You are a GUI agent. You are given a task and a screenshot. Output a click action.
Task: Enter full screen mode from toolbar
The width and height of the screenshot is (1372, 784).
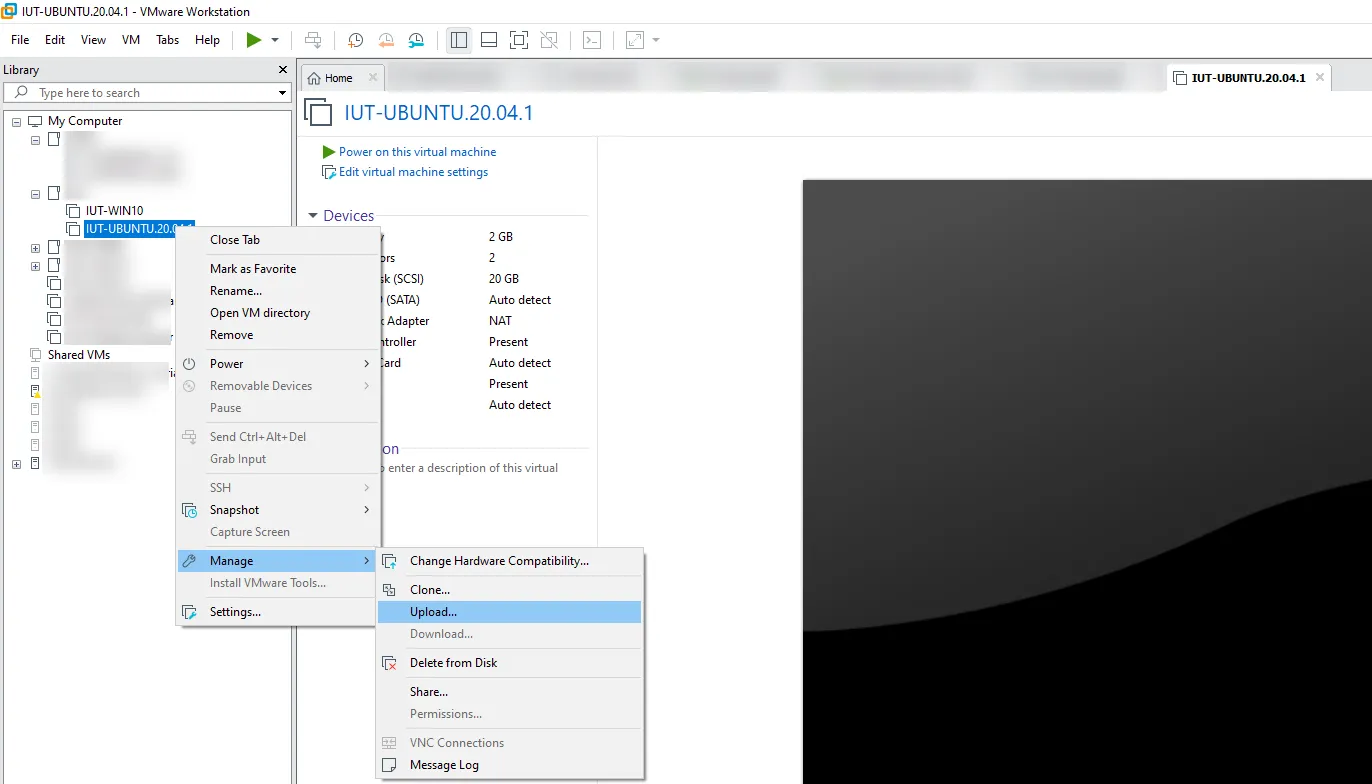click(518, 40)
